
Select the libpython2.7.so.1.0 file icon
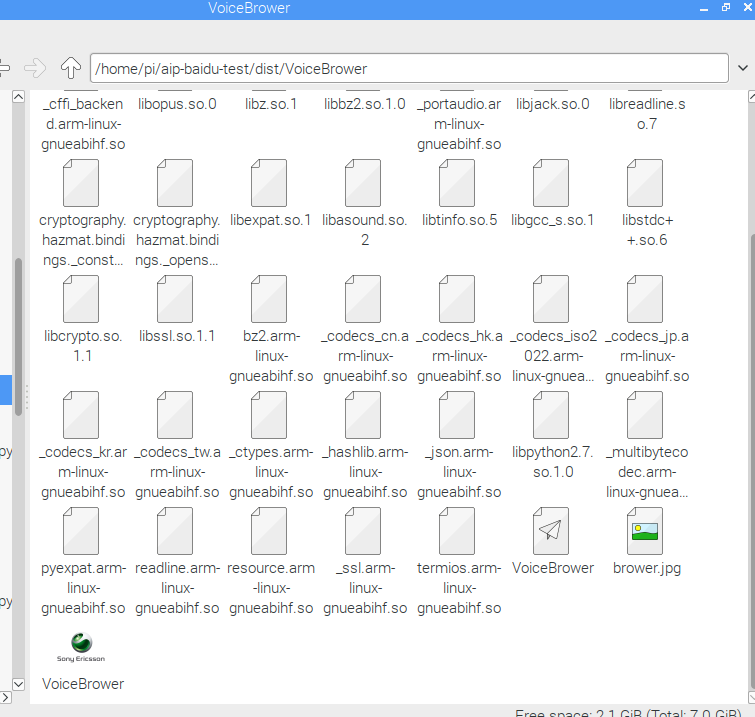point(551,416)
